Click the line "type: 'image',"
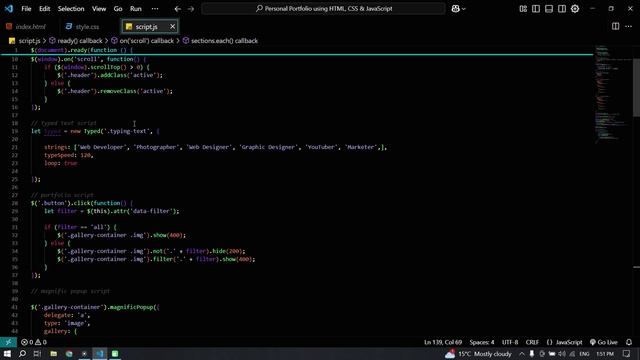Viewport: 640px width, 360px height. 67,323
